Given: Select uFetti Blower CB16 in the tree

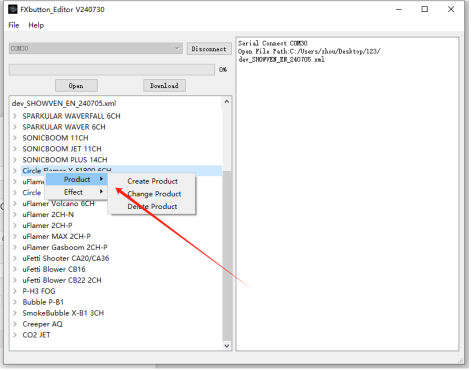Looking at the screenshot, I should tap(54, 269).
